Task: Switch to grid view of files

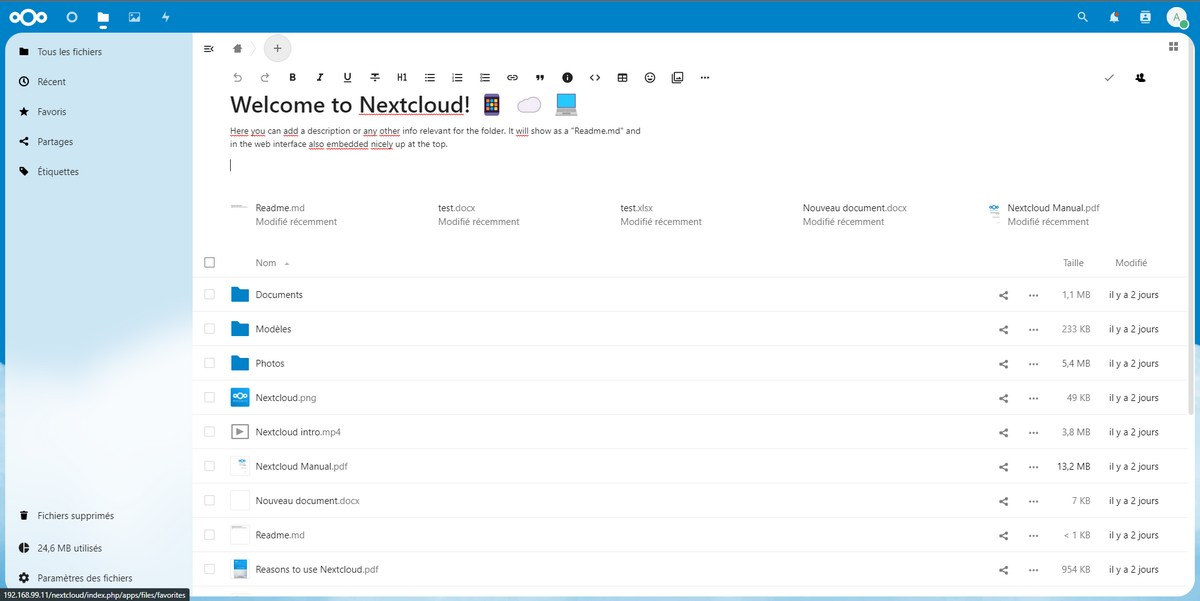Action: point(1173,46)
